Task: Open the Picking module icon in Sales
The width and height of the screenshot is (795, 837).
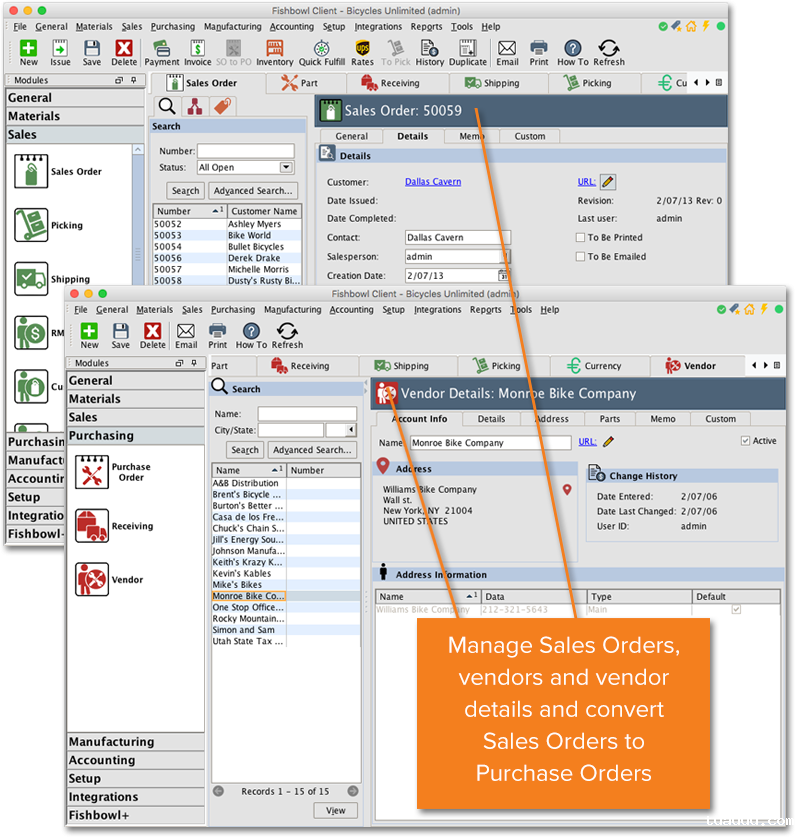Action: 31,225
